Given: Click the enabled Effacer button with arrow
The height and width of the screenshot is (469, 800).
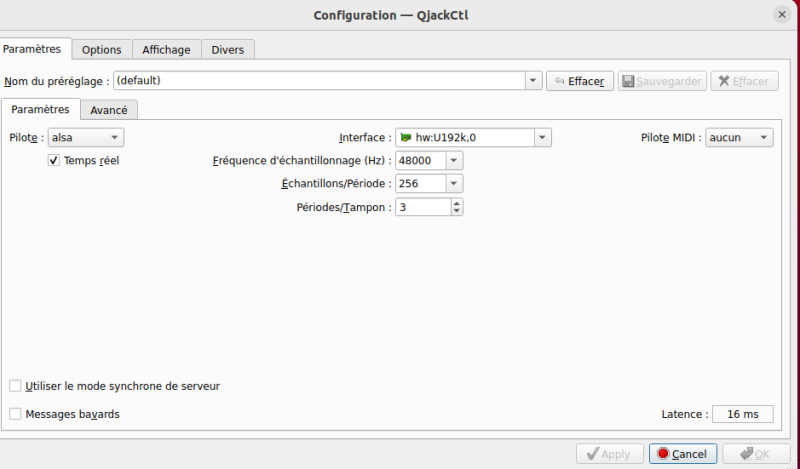Looking at the screenshot, I should point(580,81).
